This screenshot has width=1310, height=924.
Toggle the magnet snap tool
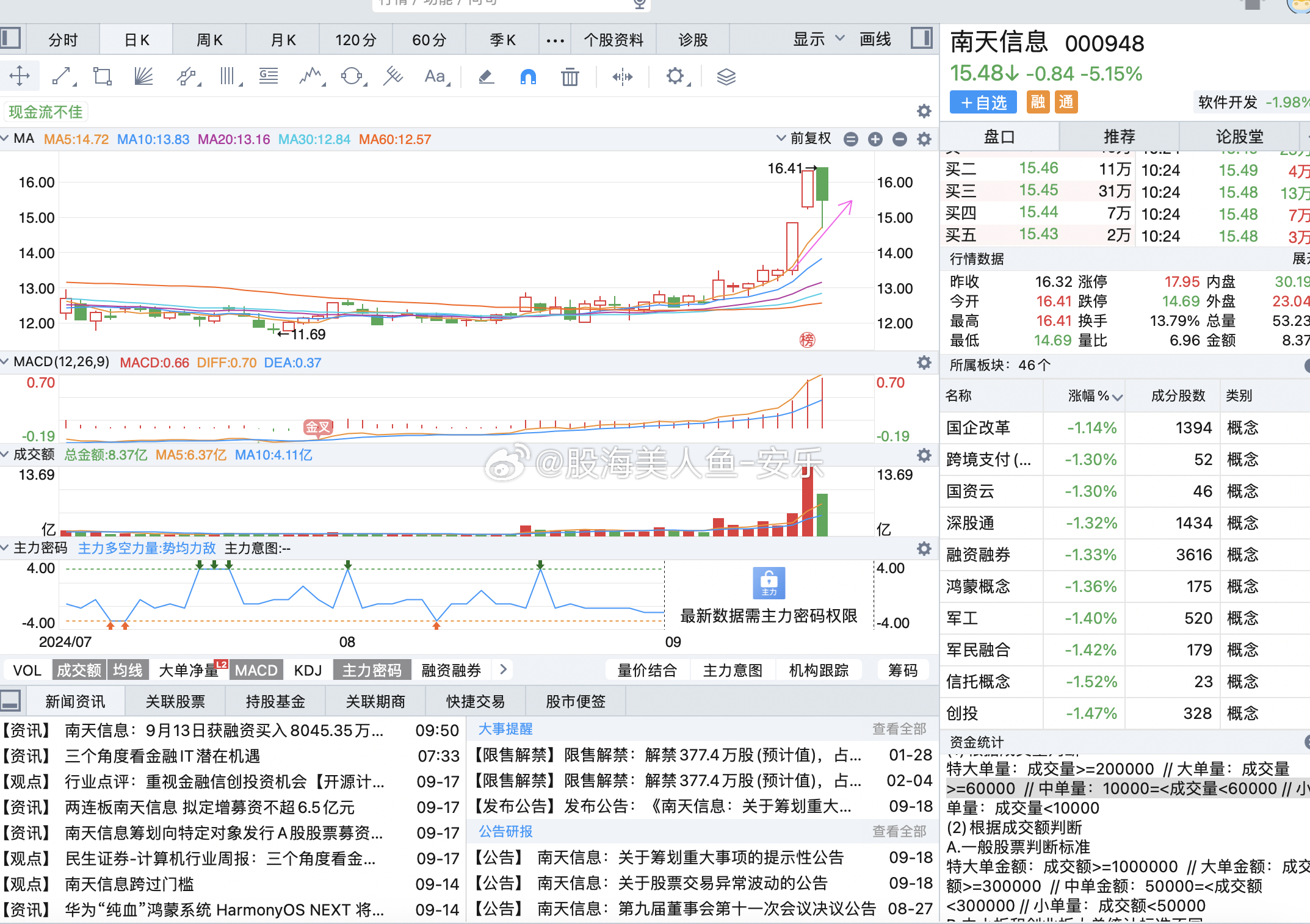(528, 76)
